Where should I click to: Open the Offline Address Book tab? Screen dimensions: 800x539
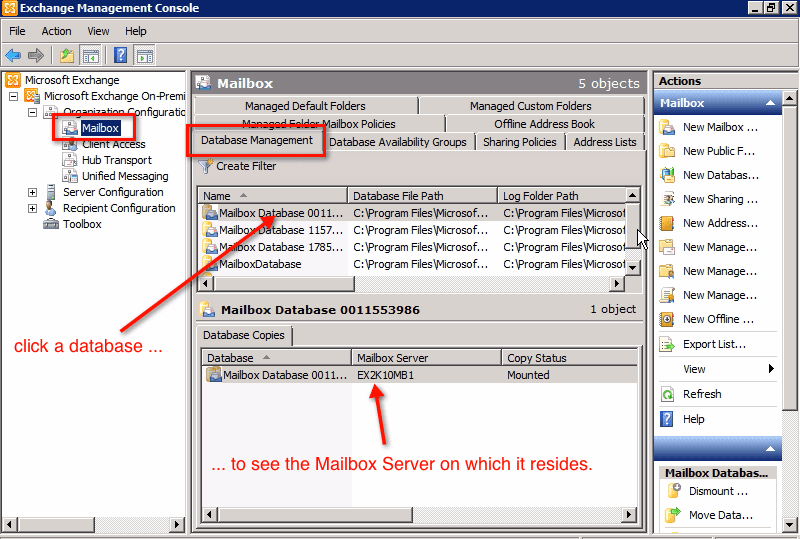(x=544, y=124)
